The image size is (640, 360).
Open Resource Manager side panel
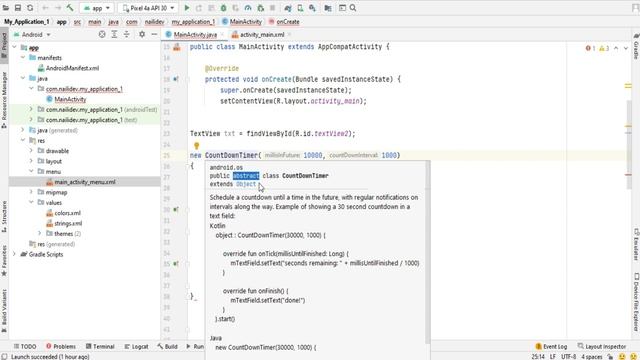(x=4, y=100)
